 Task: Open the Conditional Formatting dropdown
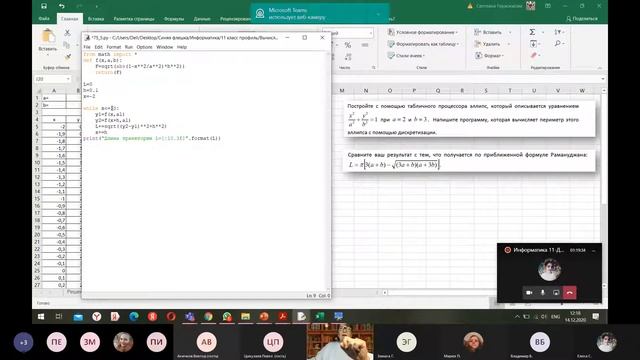coord(423,32)
